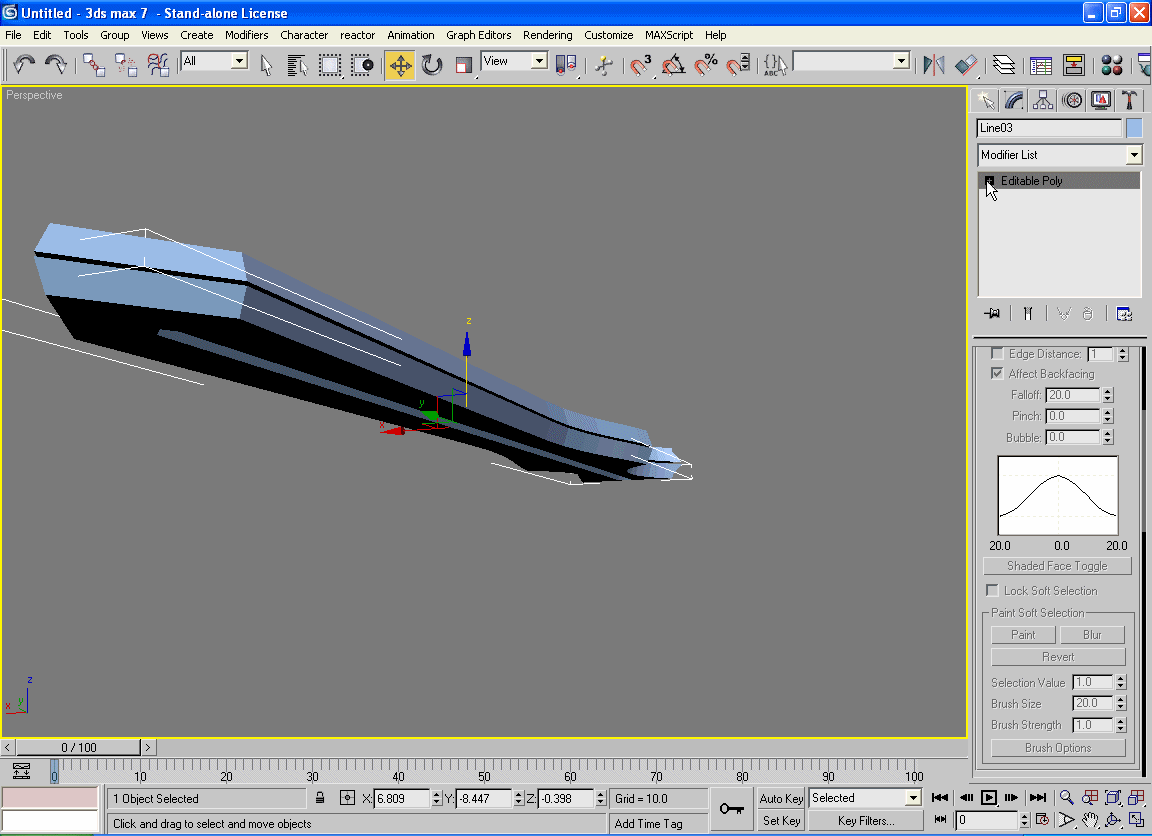This screenshot has width=1152, height=836.
Task: Tick the Lock Soft Selection checkbox
Action: pyautogui.click(x=993, y=591)
